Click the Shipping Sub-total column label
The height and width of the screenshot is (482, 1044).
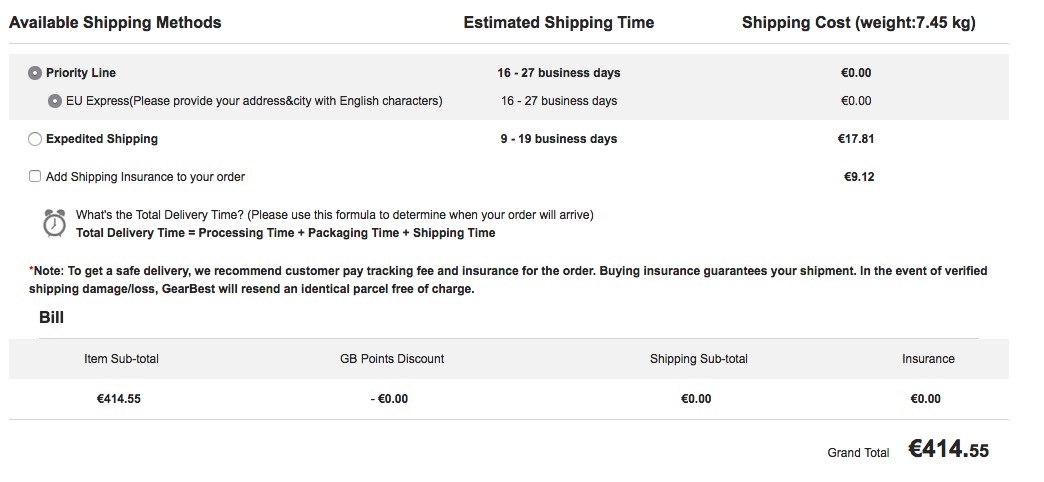pyautogui.click(x=698, y=359)
